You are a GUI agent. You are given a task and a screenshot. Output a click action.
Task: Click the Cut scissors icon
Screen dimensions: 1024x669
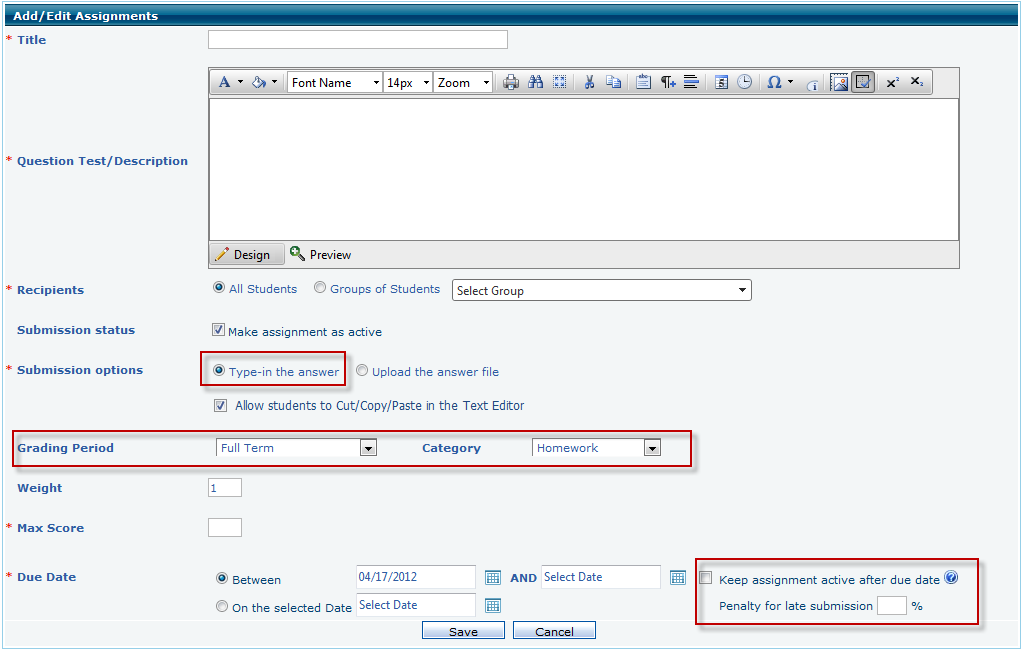point(589,83)
